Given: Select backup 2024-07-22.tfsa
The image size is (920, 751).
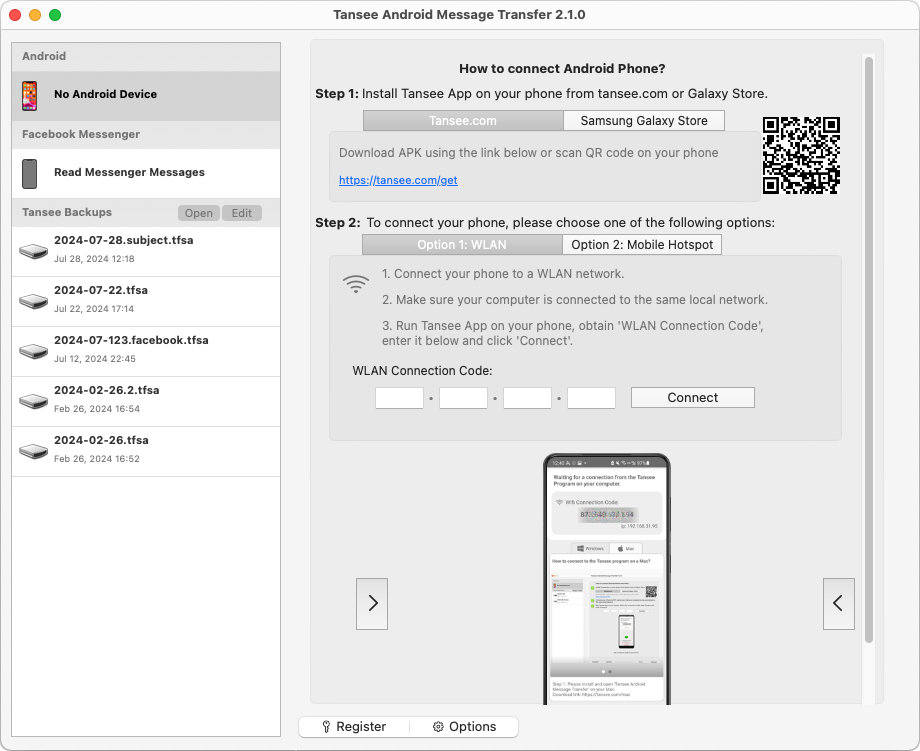Looking at the screenshot, I should click(x=146, y=302).
